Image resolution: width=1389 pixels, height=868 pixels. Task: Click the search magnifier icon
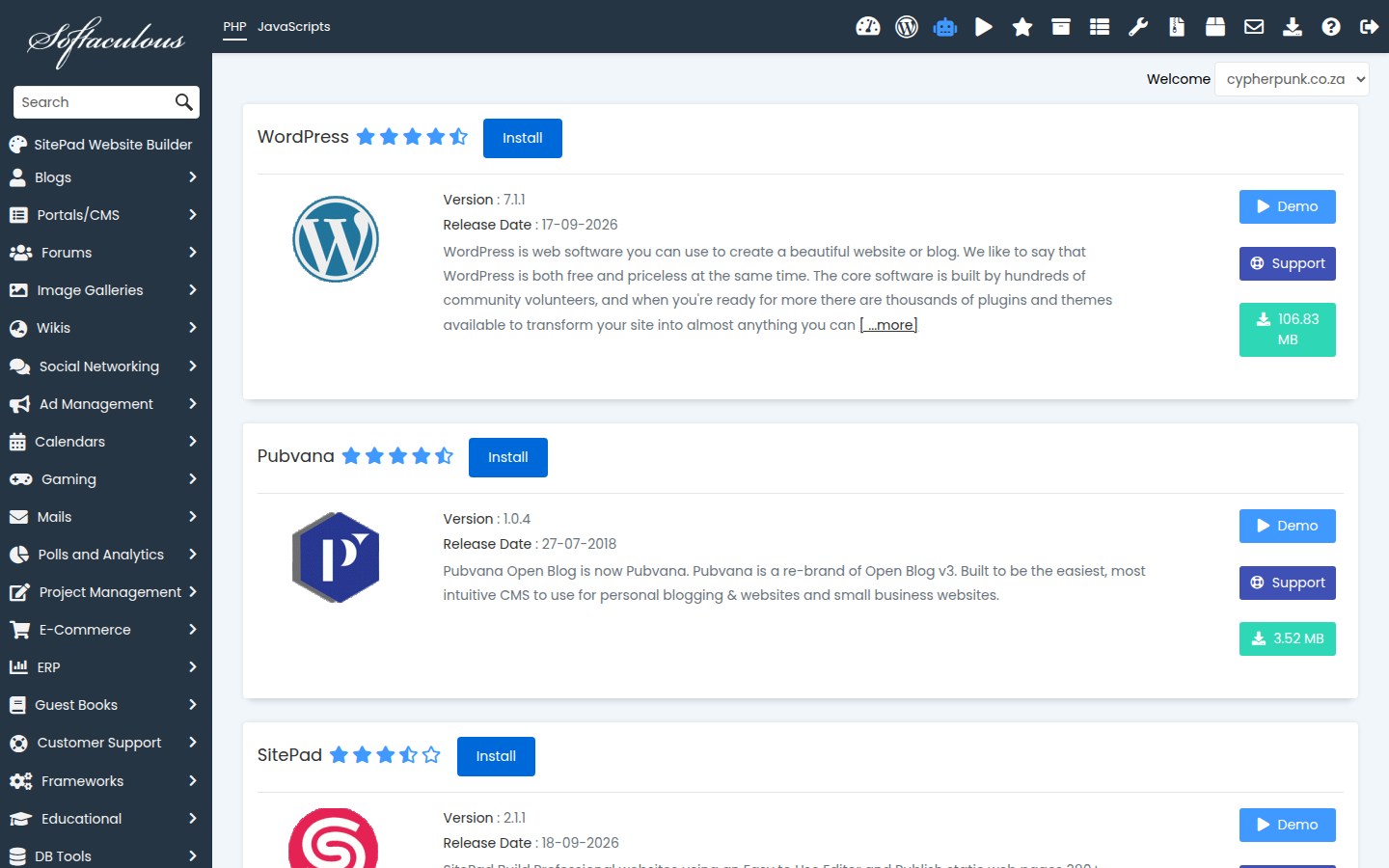[x=183, y=102]
